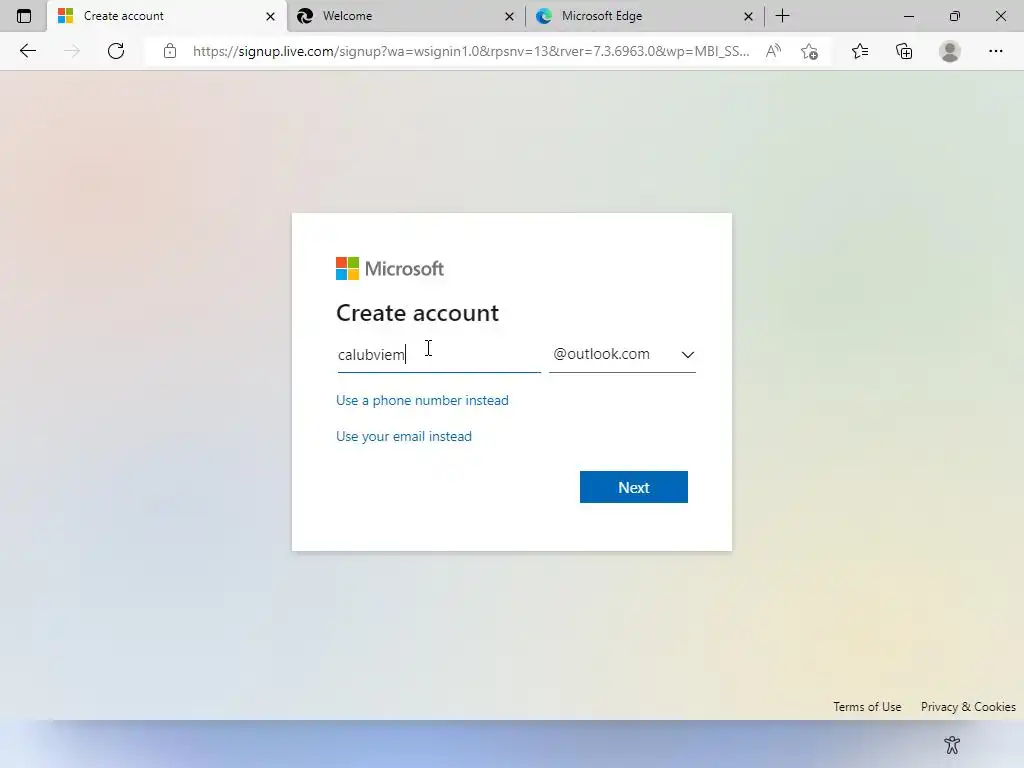Close the Welcome tab
This screenshot has height=768, width=1024.
click(x=509, y=16)
